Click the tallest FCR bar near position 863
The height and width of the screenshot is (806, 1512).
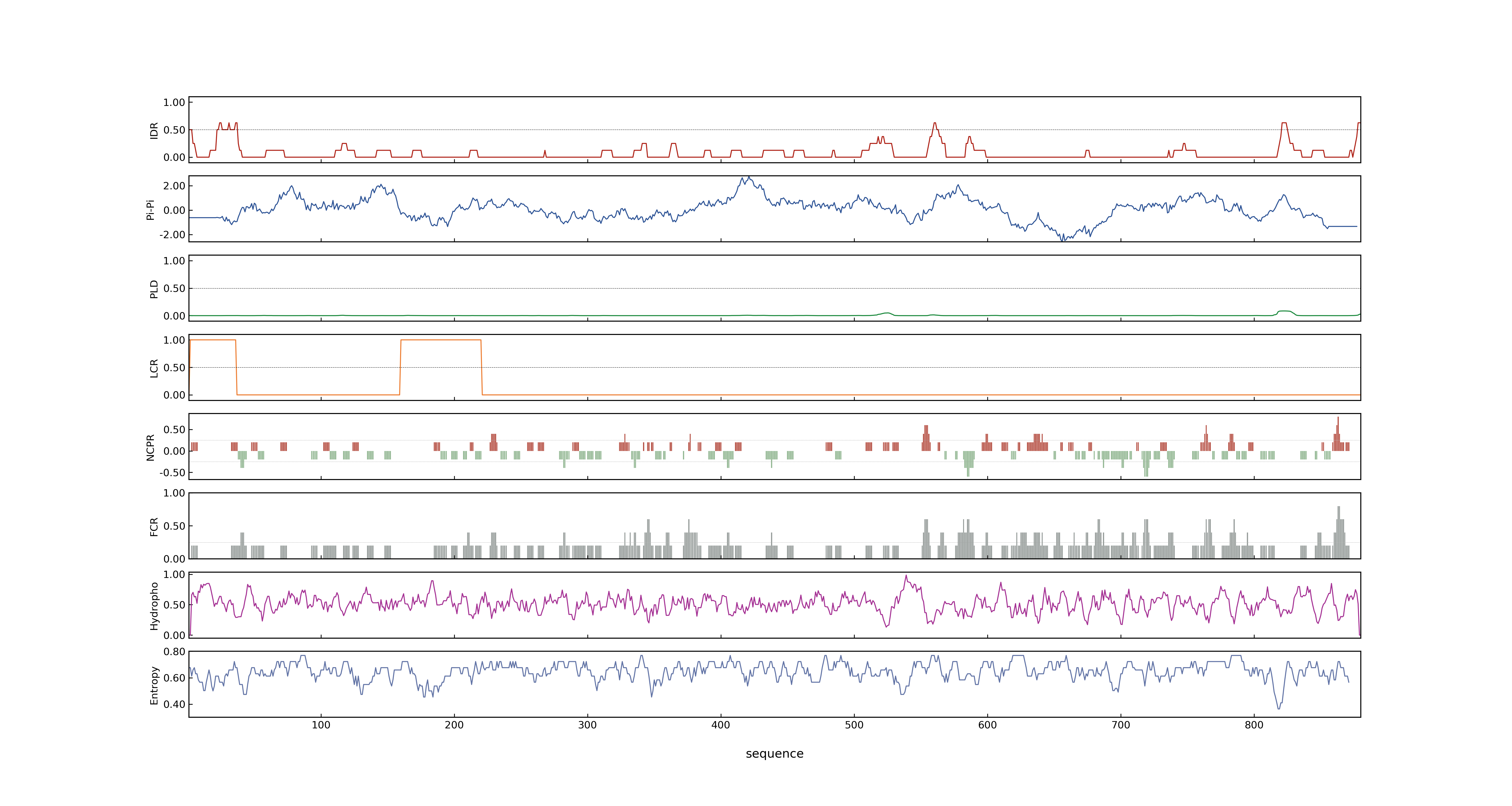pos(1338,532)
